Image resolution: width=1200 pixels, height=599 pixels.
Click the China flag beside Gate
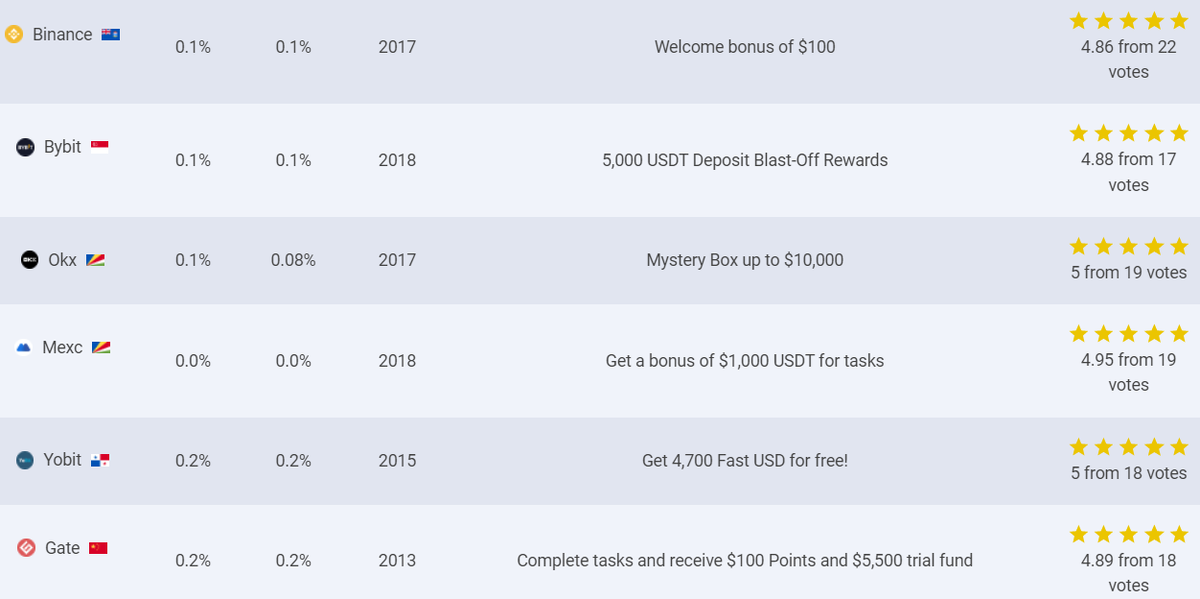pyautogui.click(x=98, y=548)
